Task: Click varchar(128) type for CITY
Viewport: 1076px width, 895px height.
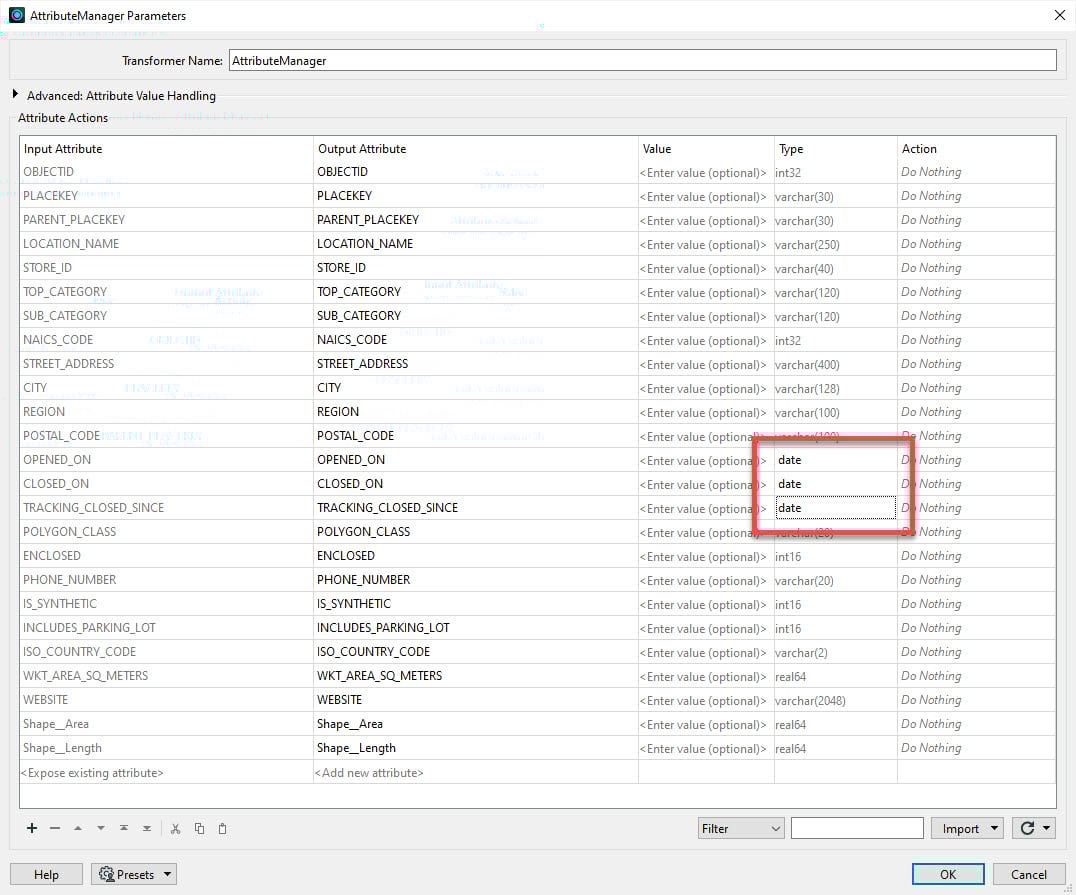Action: 836,388
